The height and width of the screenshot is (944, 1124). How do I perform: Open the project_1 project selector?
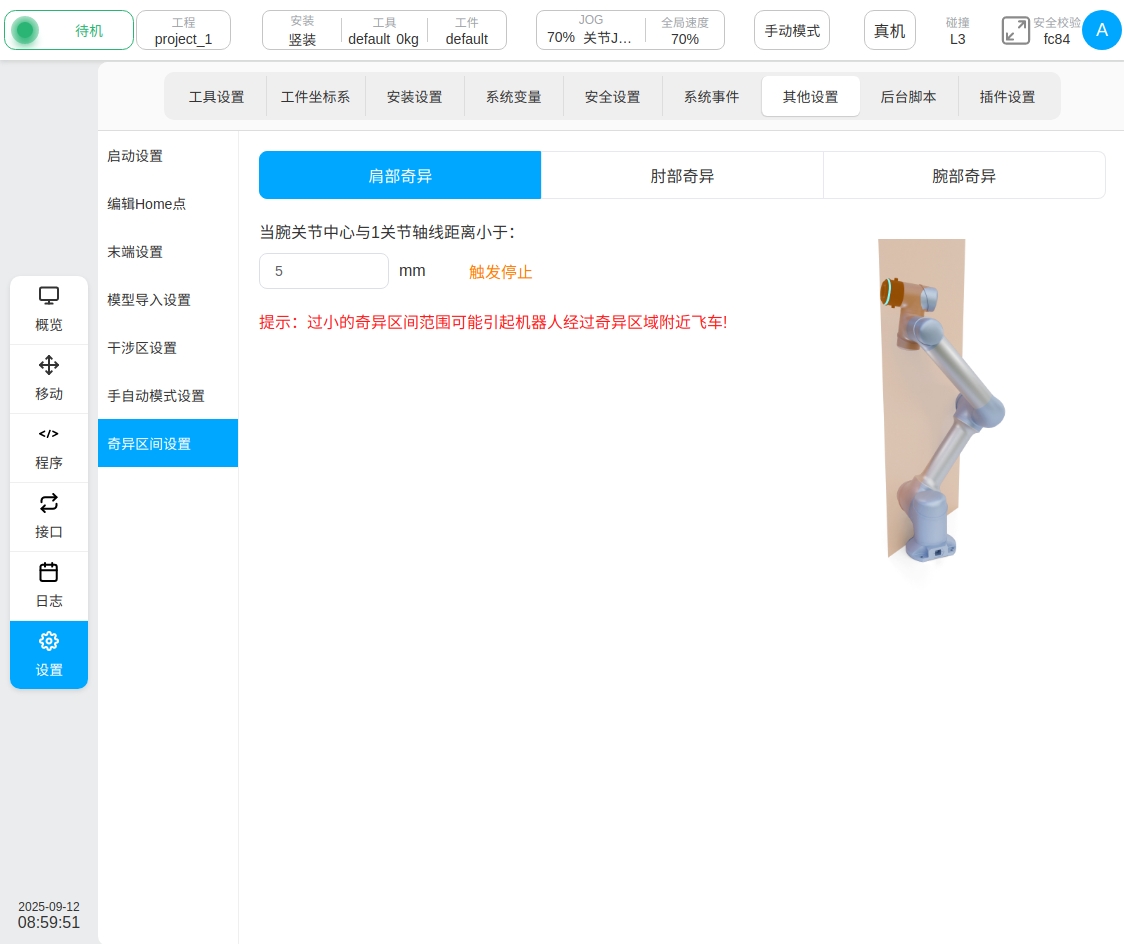183,31
